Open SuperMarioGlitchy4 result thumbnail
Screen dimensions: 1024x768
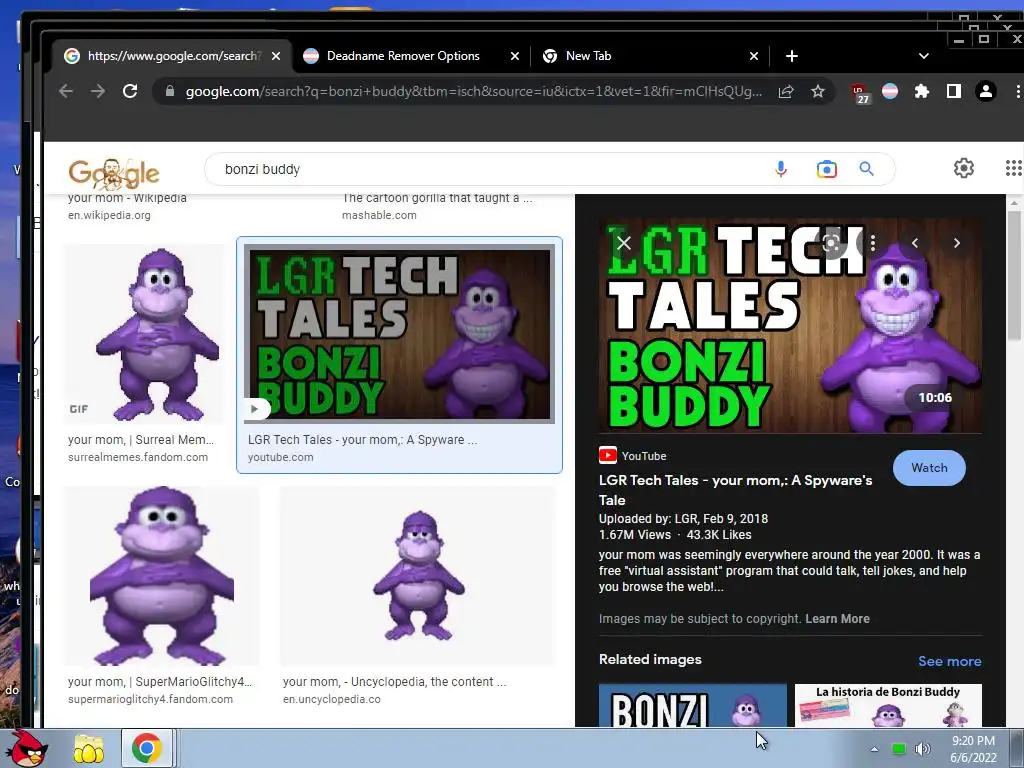tap(161, 576)
